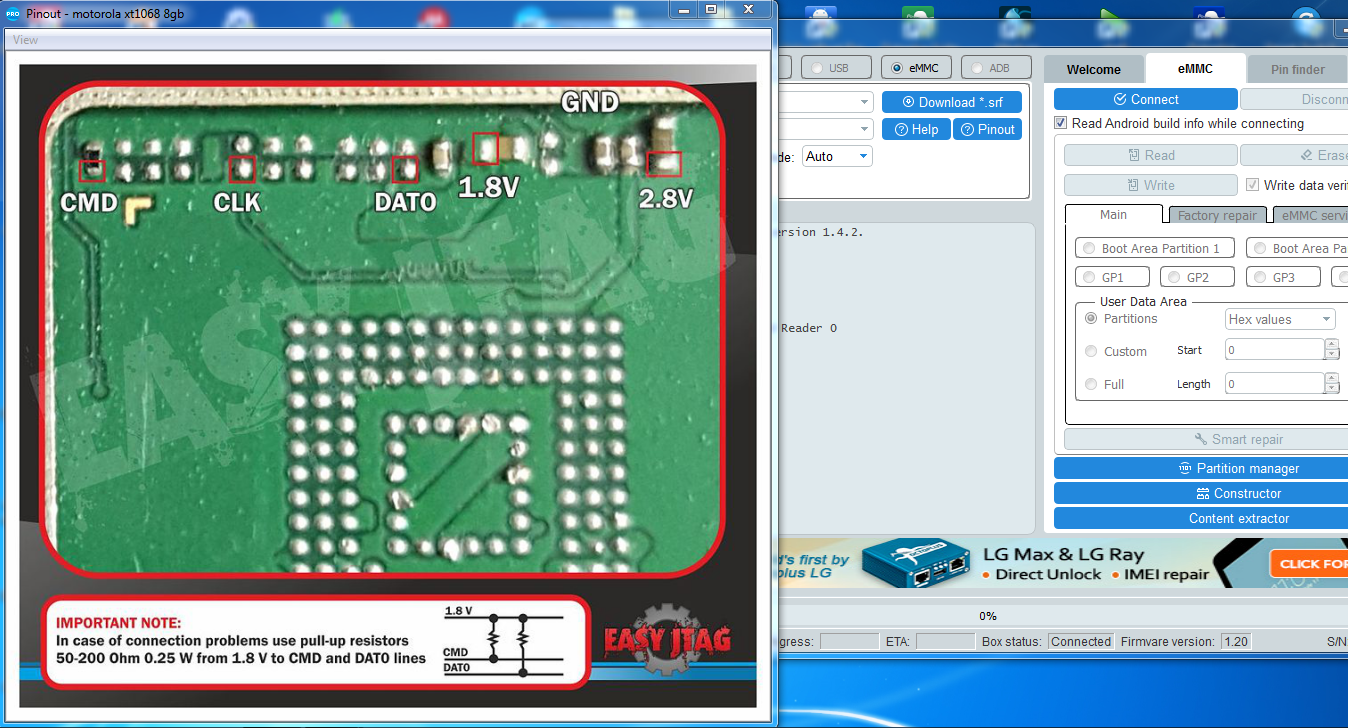Click the Pinout window PRO title icon

click(x=13, y=13)
